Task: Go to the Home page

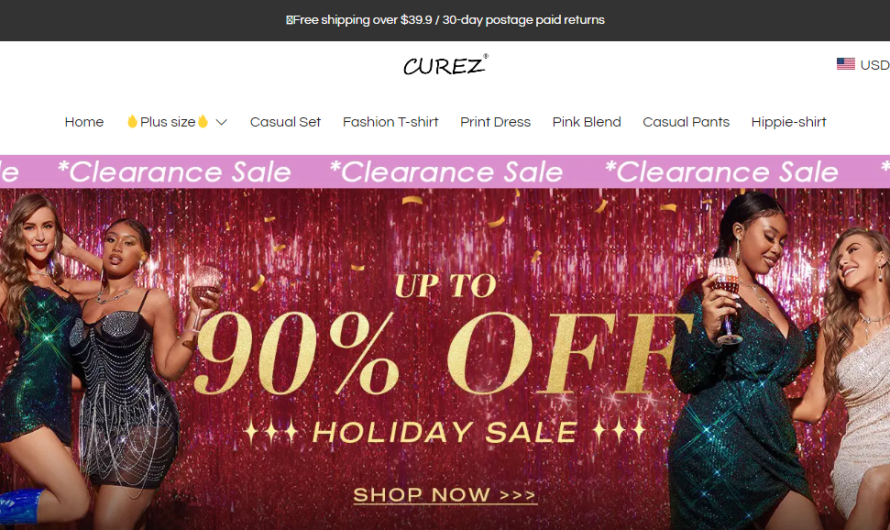Action: [x=84, y=122]
